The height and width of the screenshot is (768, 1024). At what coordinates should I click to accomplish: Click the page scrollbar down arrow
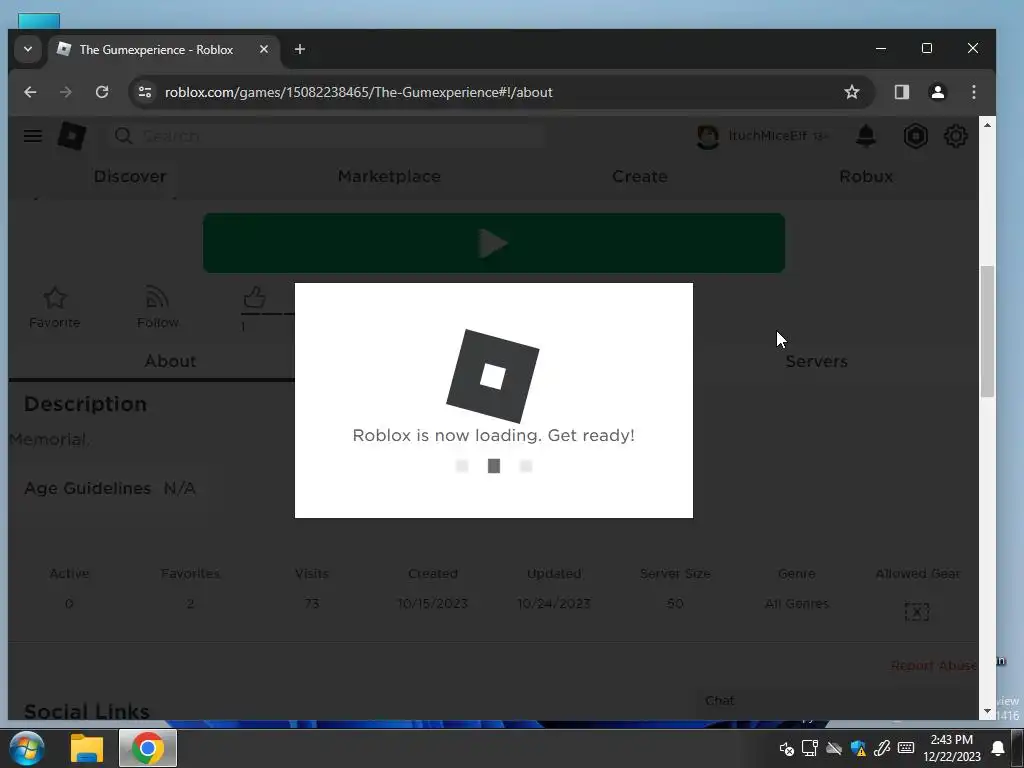tap(987, 711)
